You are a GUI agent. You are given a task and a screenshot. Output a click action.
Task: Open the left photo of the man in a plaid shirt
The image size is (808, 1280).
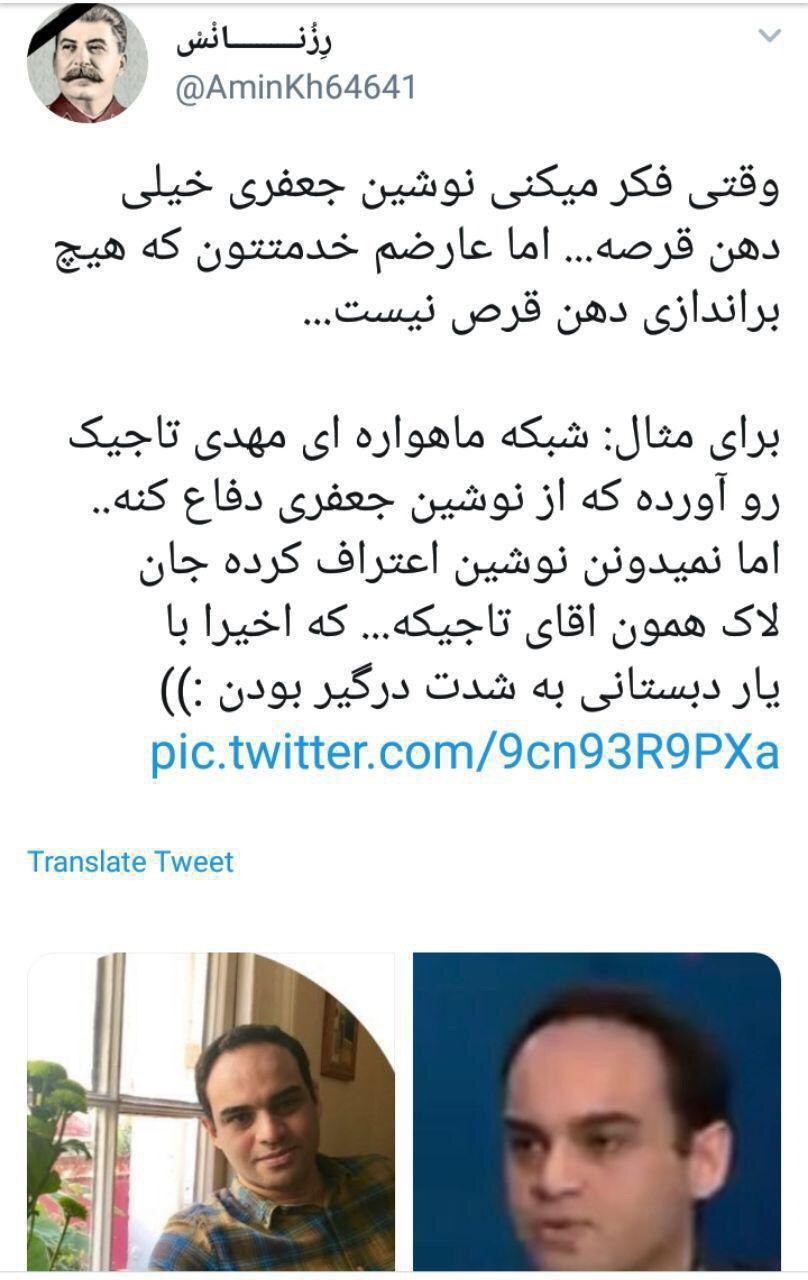click(x=211, y=1111)
